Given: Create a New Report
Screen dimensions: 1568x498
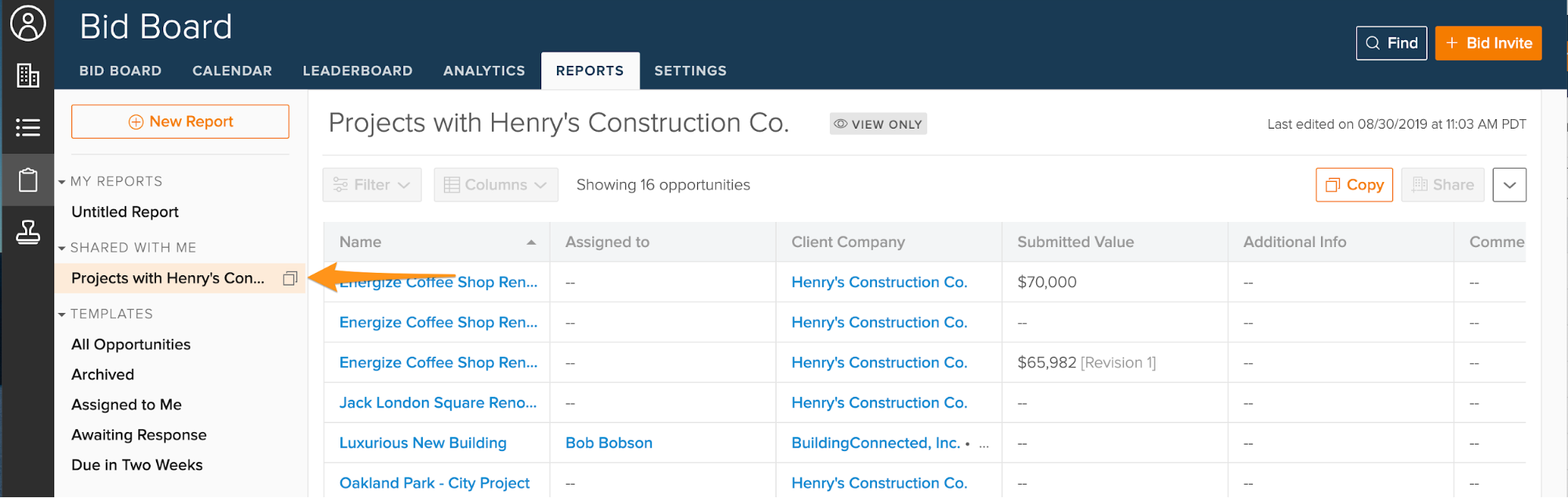Looking at the screenshot, I should [180, 122].
